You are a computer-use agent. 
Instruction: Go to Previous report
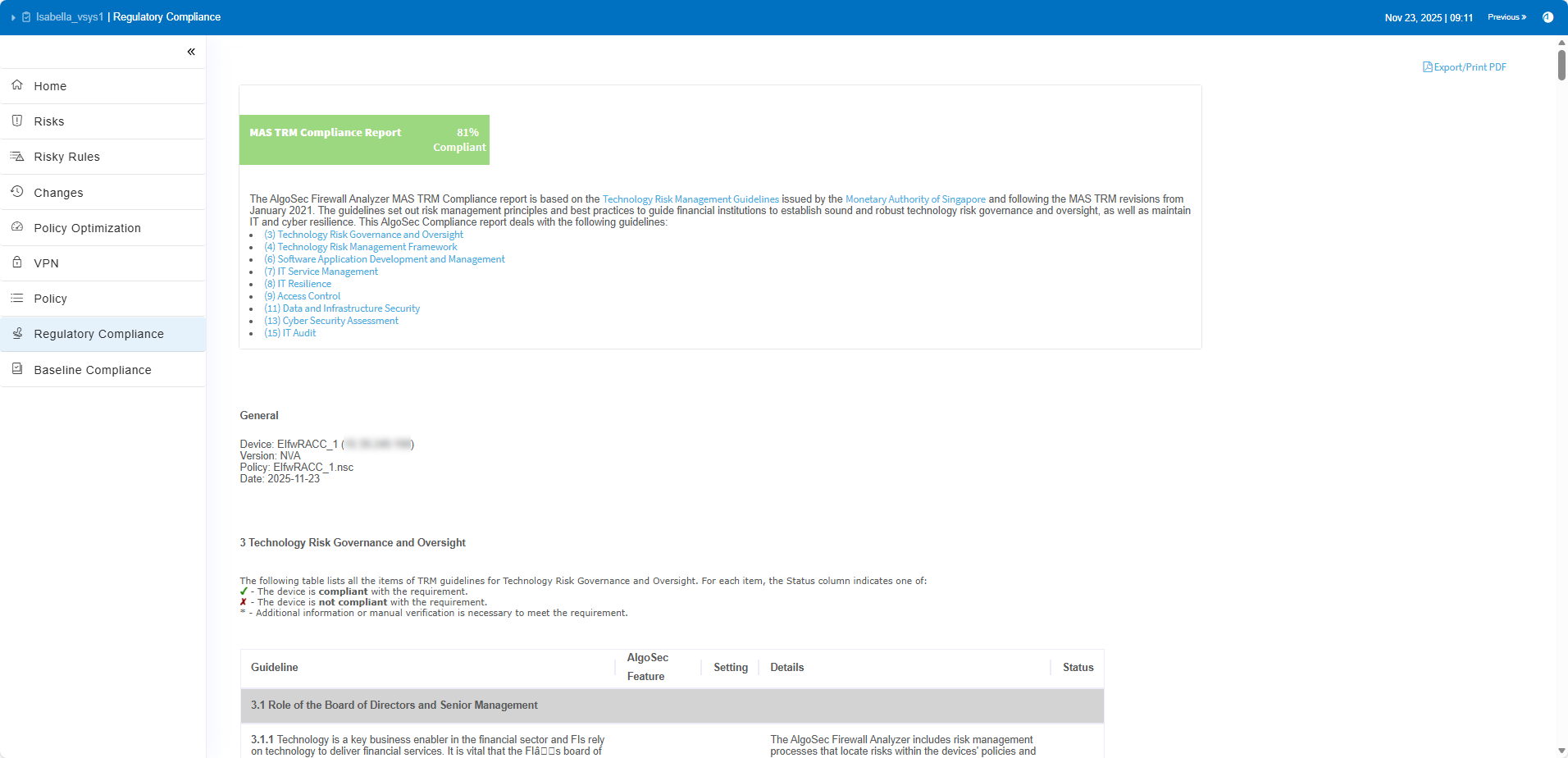(1506, 17)
